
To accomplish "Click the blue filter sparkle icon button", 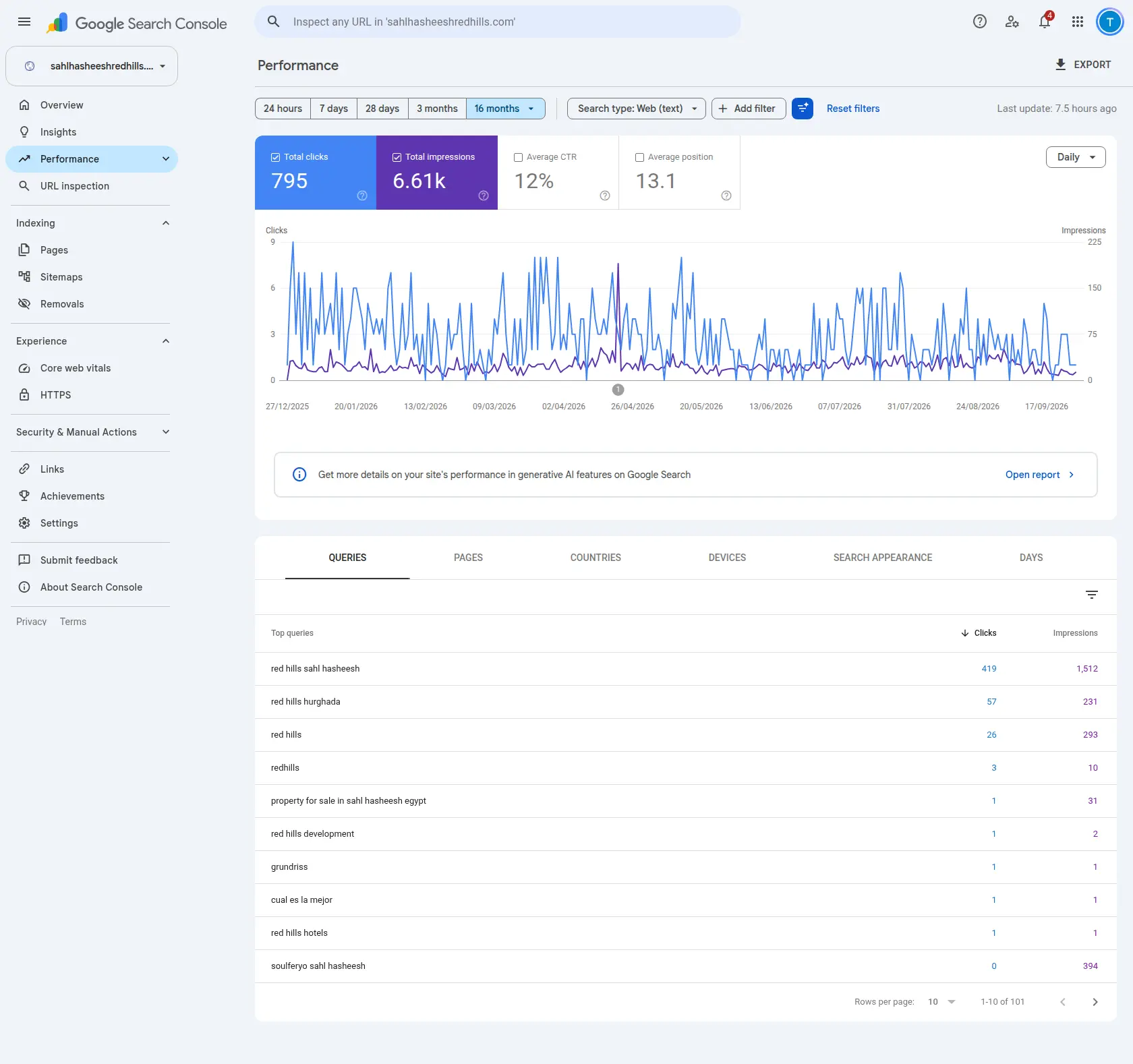I will [803, 109].
